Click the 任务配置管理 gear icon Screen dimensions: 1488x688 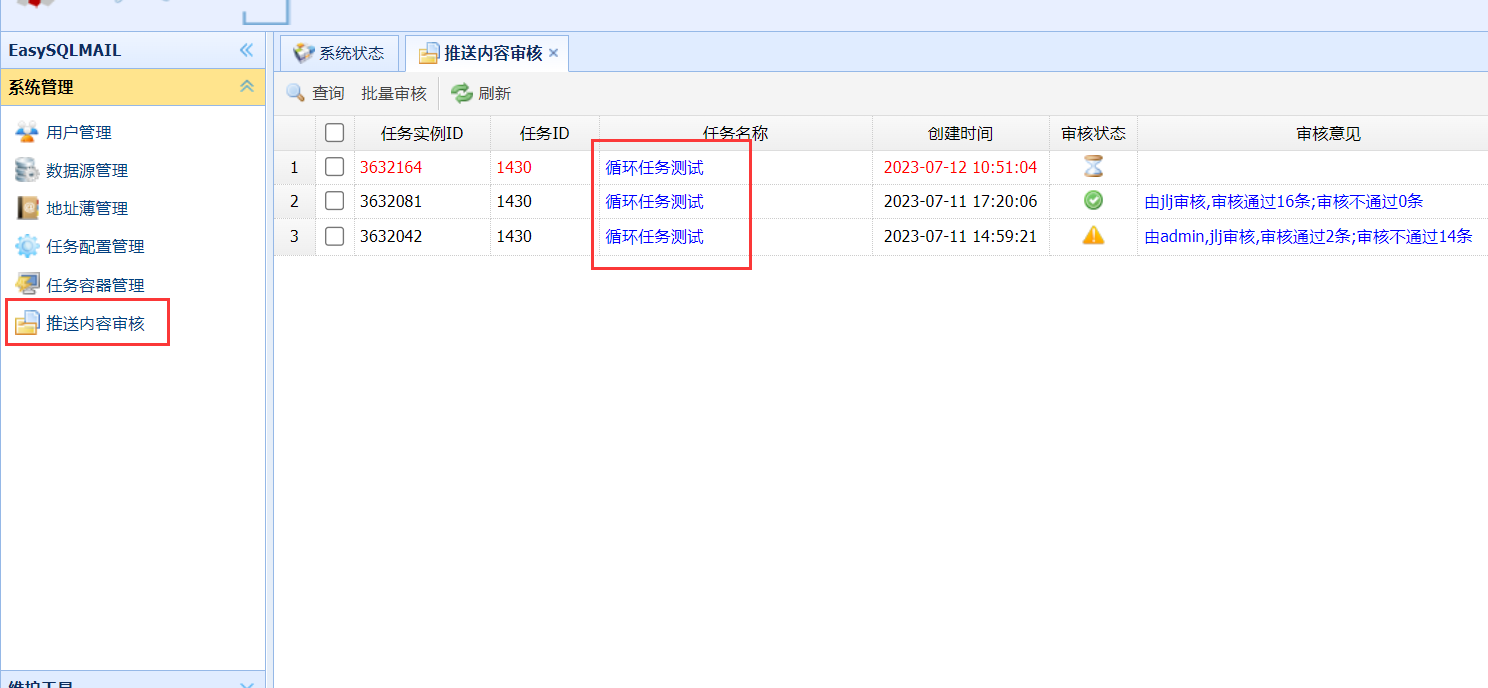click(27, 246)
